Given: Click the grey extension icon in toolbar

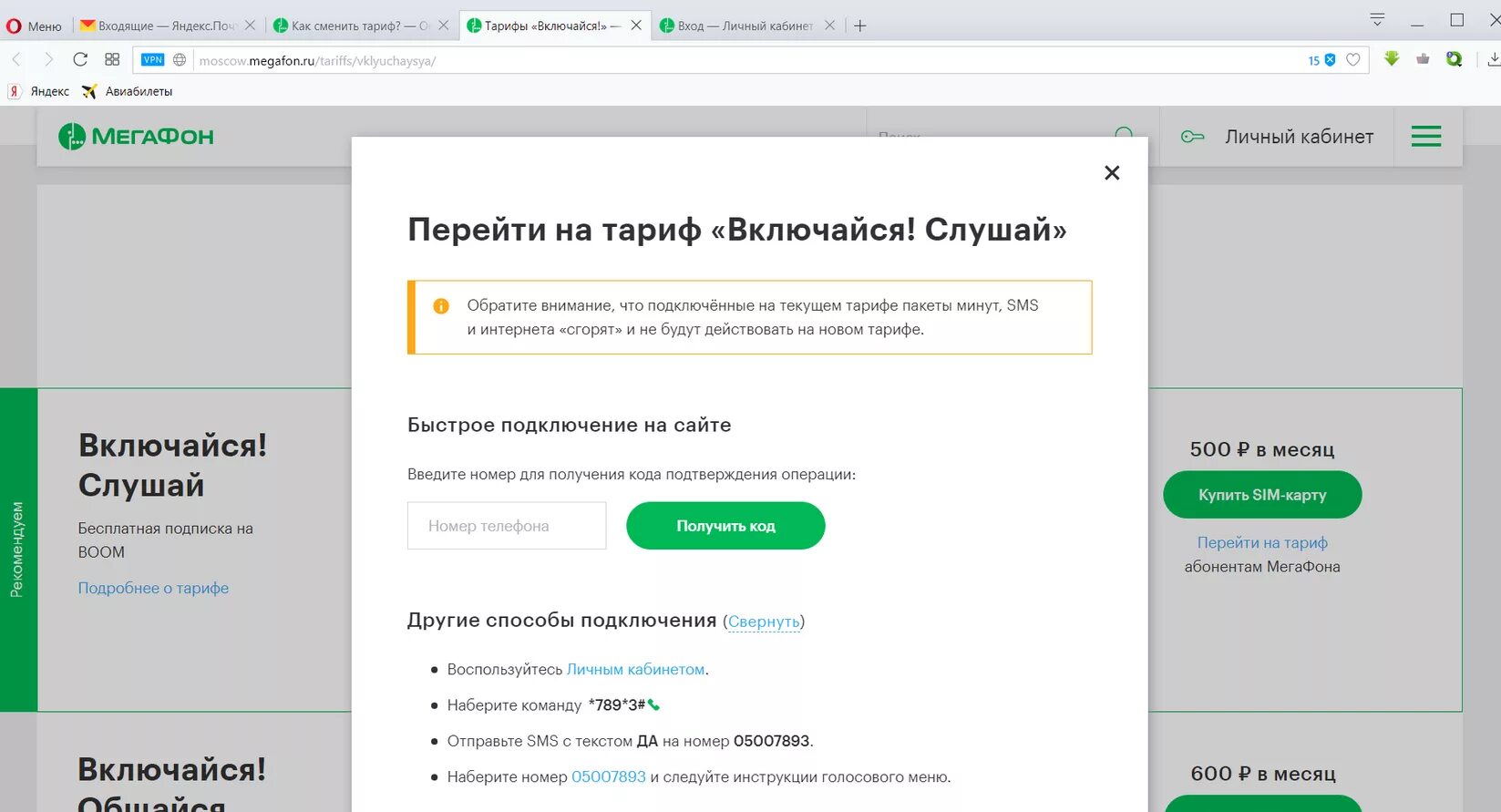Looking at the screenshot, I should pyautogui.click(x=1423, y=59).
